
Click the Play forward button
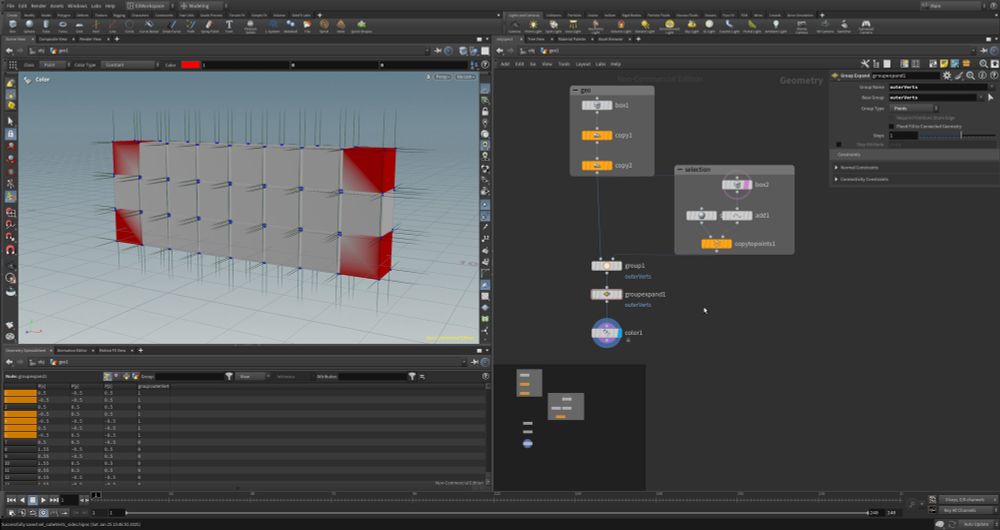pos(43,500)
